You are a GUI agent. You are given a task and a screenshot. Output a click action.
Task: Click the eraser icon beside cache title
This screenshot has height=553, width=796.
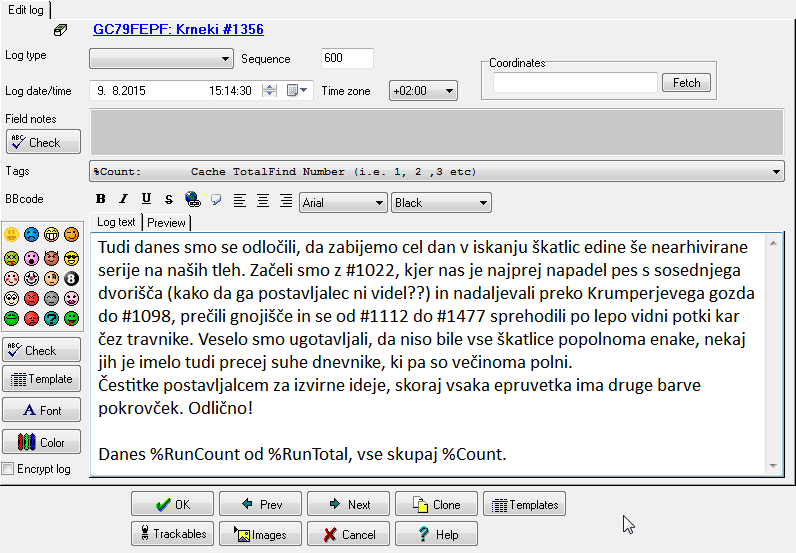60,30
